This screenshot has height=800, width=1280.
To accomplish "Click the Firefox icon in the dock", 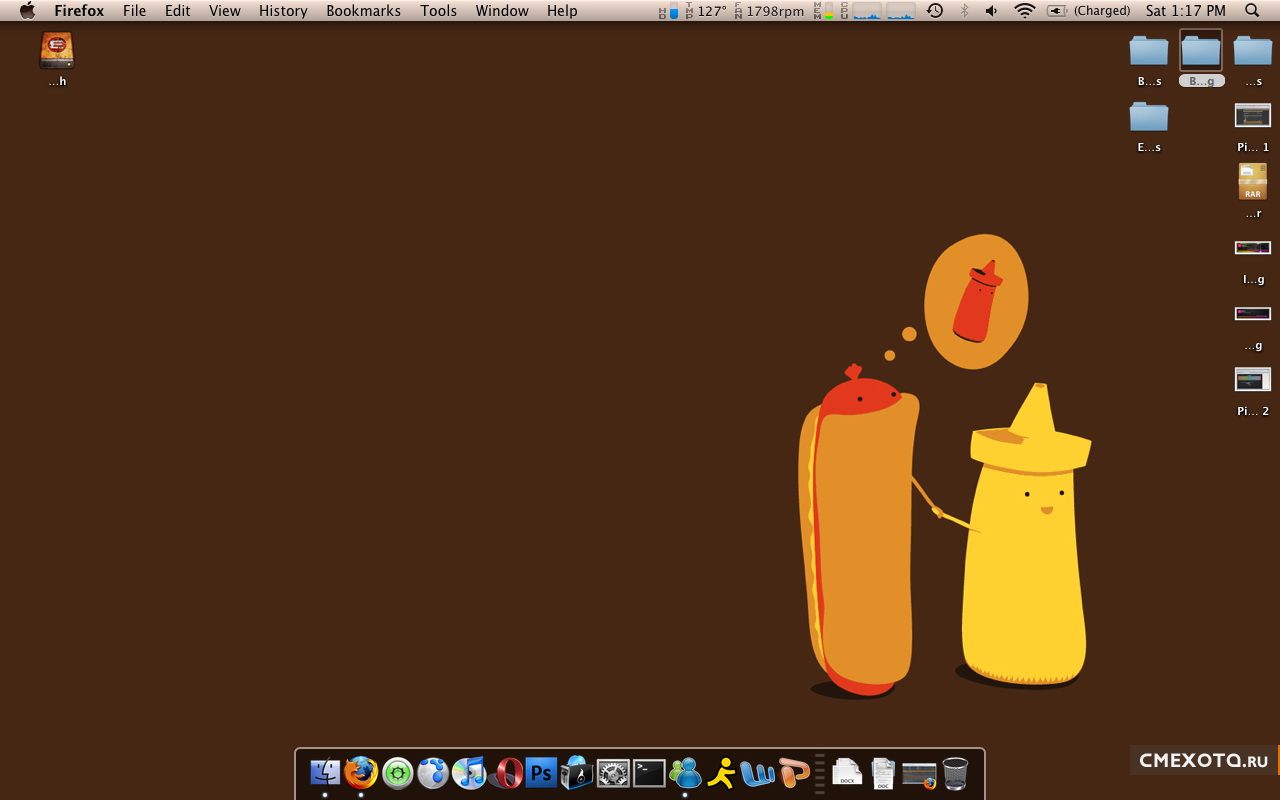I will pos(361,772).
